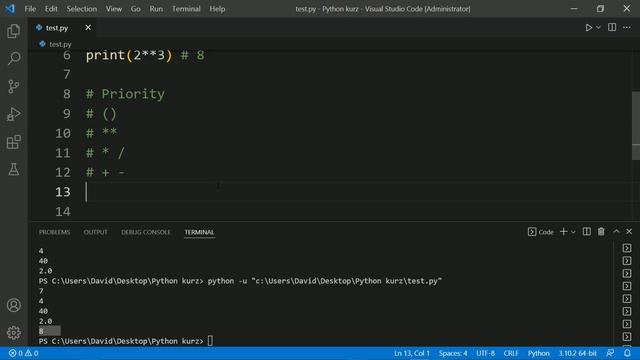Select the Terminal panel tab

199,232
